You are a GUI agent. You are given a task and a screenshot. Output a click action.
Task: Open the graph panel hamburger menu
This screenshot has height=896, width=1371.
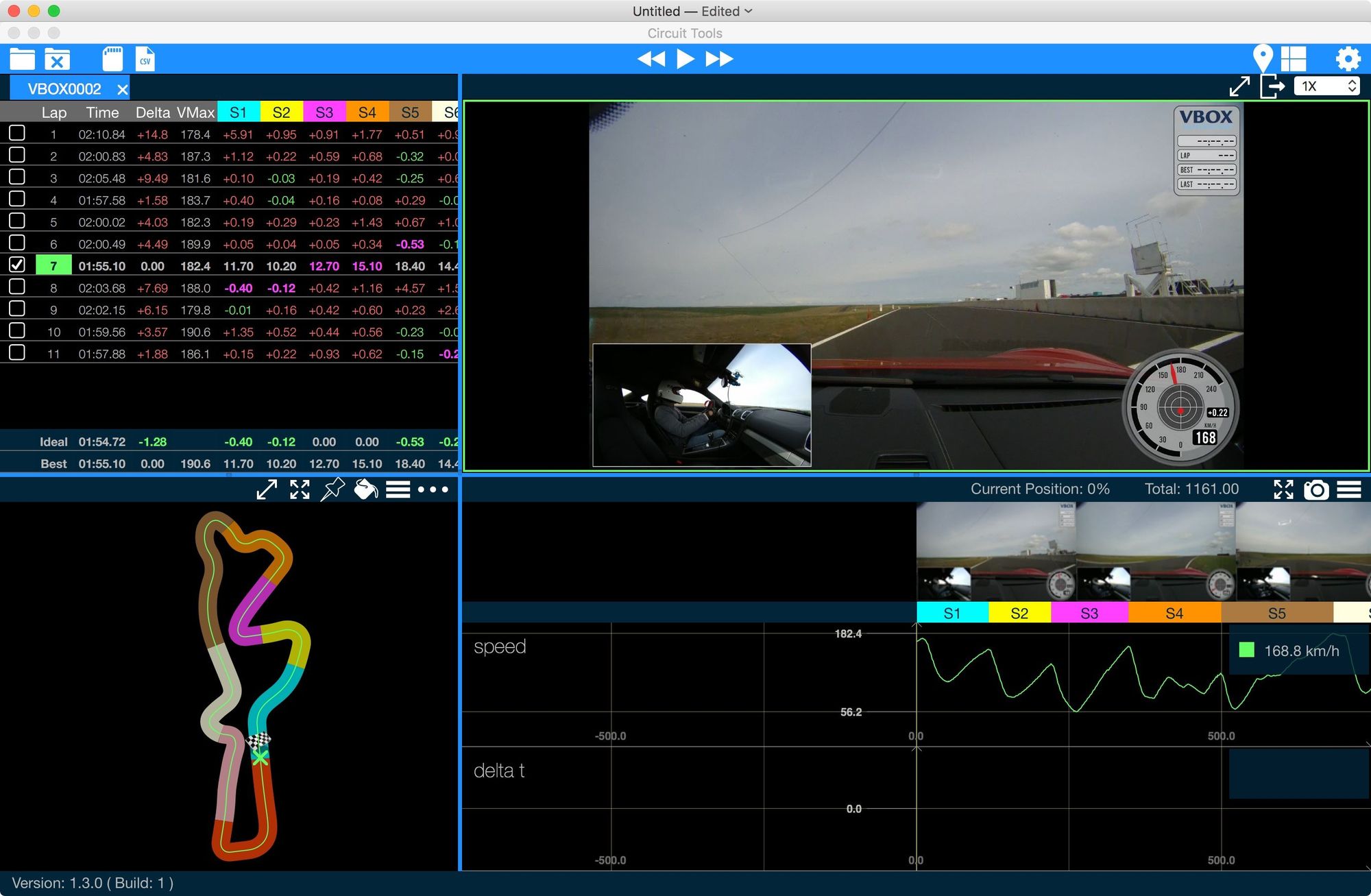1349,489
